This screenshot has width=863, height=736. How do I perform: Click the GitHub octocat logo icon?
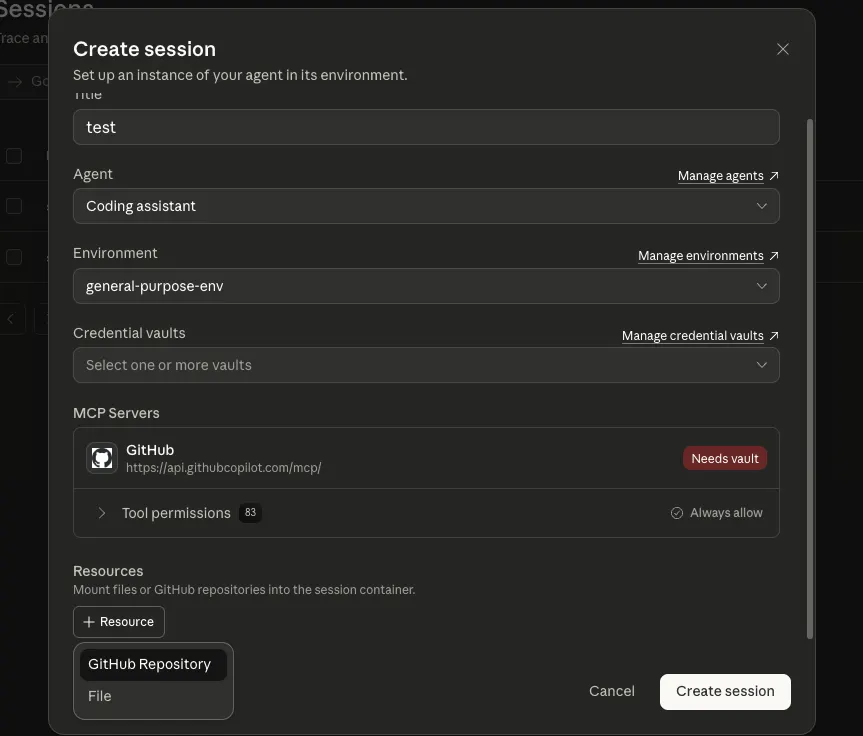point(102,458)
